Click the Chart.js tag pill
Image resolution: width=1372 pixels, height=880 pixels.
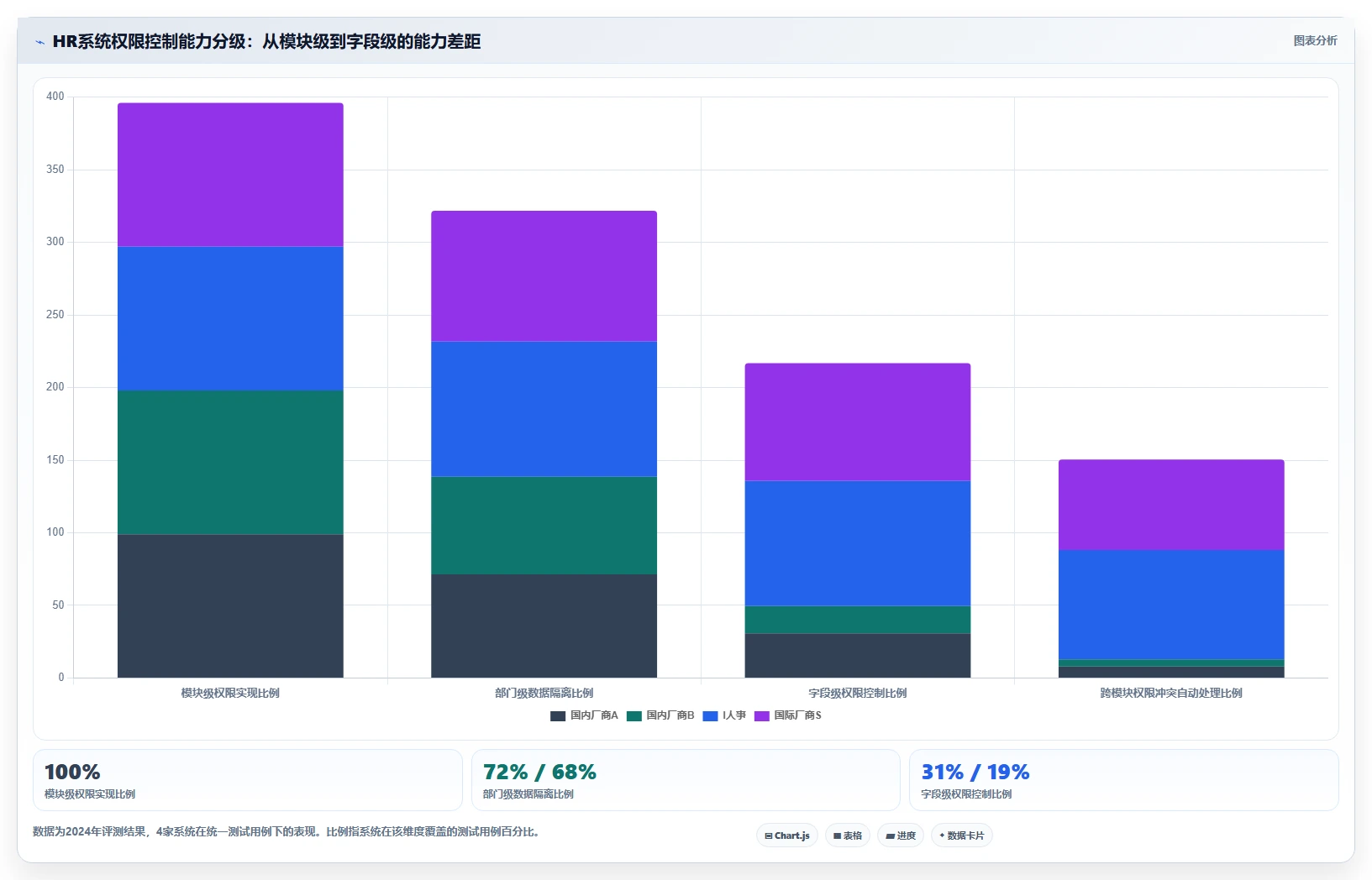pos(787,835)
